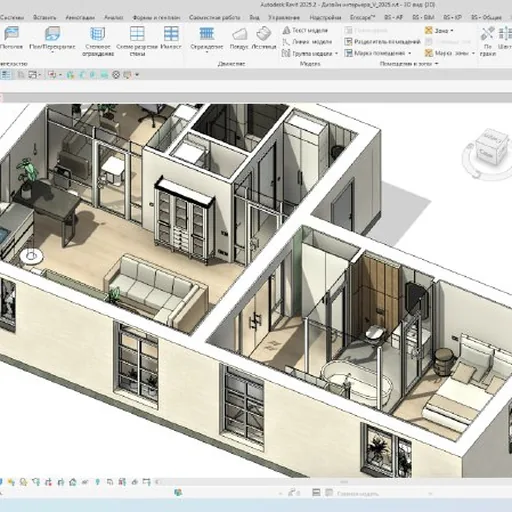The width and height of the screenshot is (512, 512).
Task: Choose the Линия модели tool
Action: (x=307, y=42)
